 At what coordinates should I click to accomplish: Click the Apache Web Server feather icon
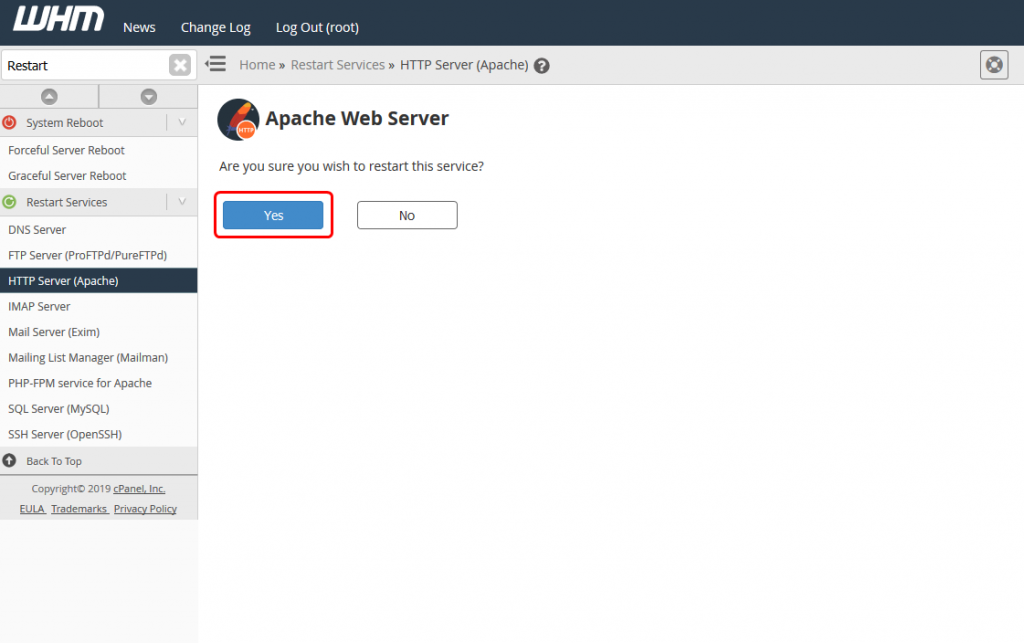point(237,119)
